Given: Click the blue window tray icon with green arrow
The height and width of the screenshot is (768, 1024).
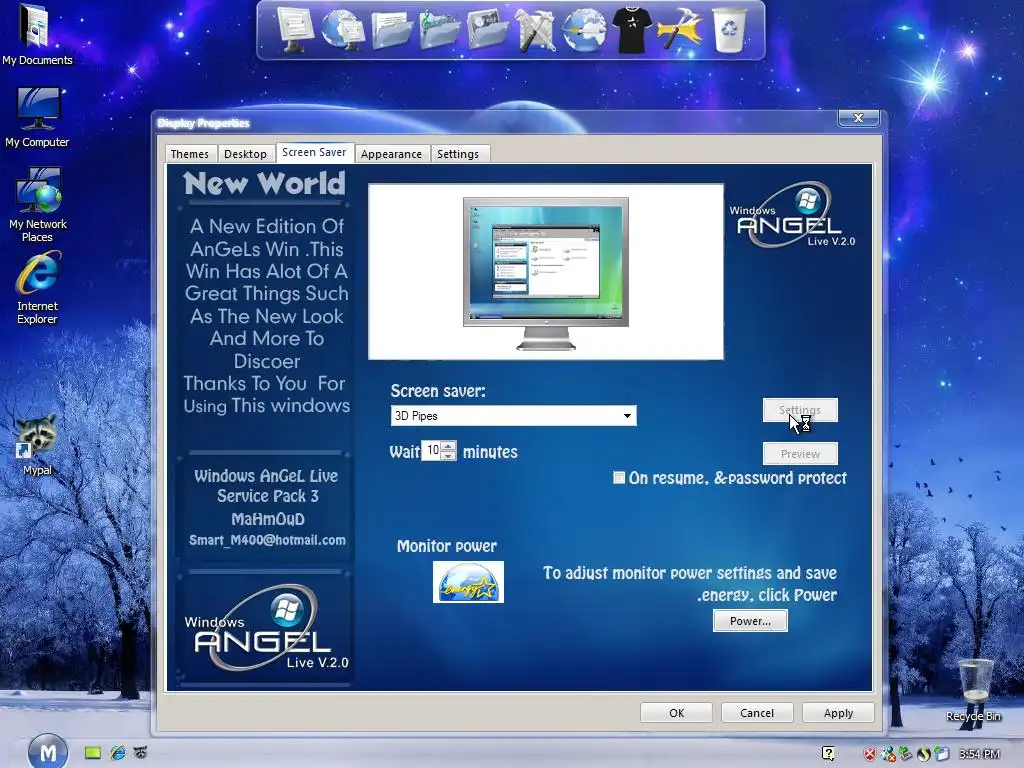Looking at the screenshot, I should [941, 754].
